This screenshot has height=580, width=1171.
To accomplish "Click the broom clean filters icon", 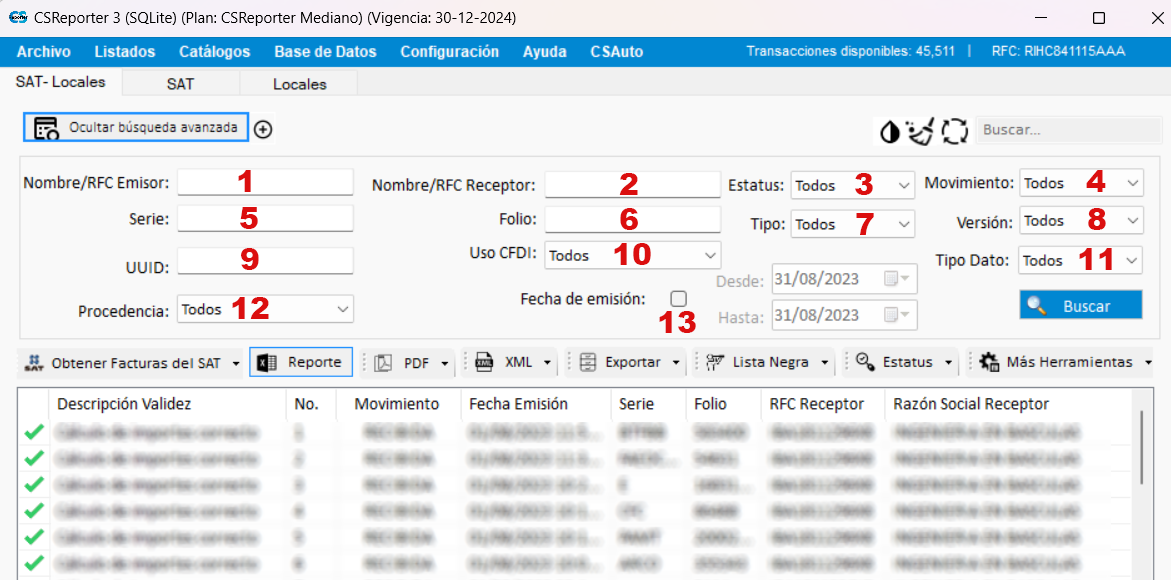I will click(x=921, y=131).
